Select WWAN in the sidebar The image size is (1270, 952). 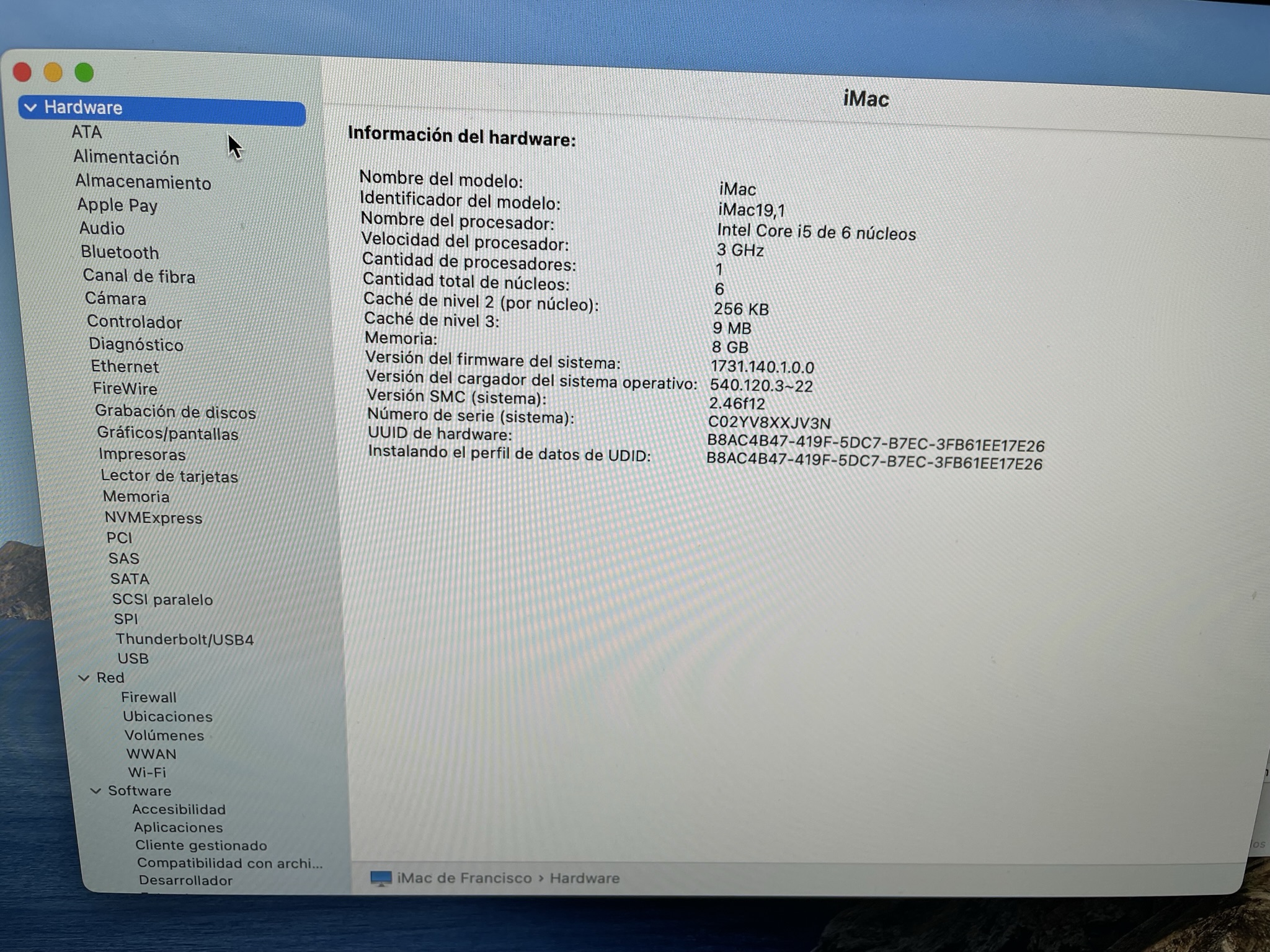coord(151,754)
